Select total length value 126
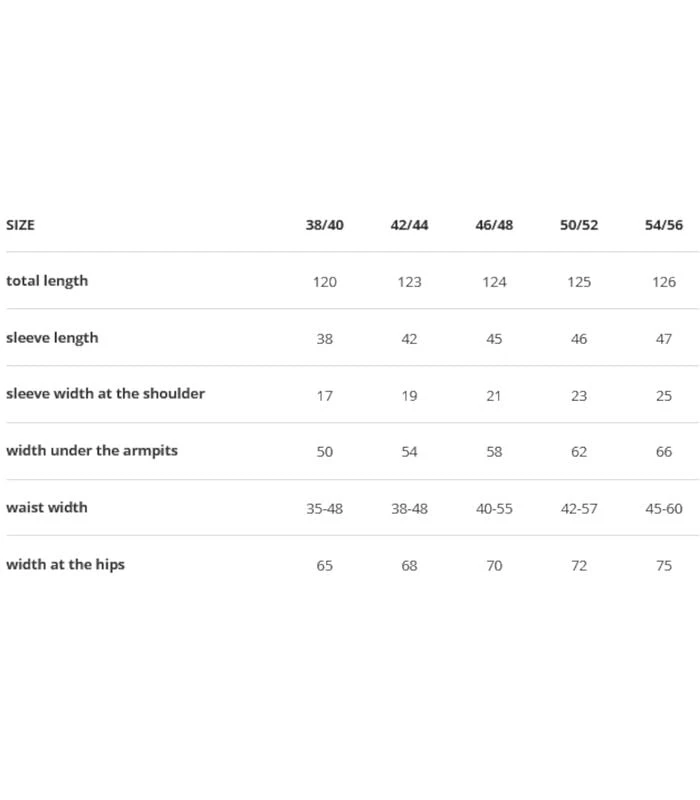700x800 pixels. click(x=664, y=282)
